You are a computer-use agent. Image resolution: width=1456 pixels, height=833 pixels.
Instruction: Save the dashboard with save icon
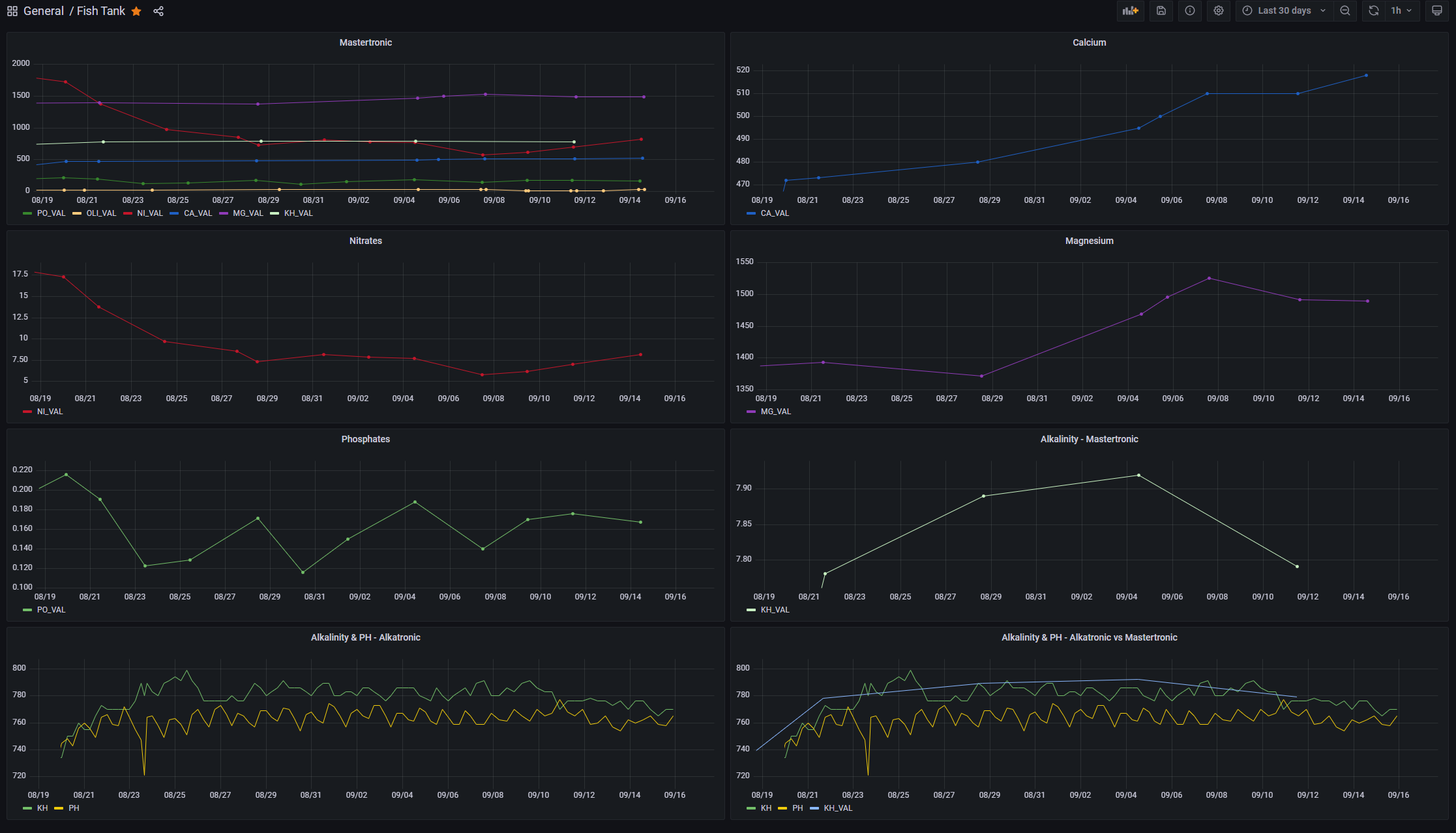[1161, 10]
